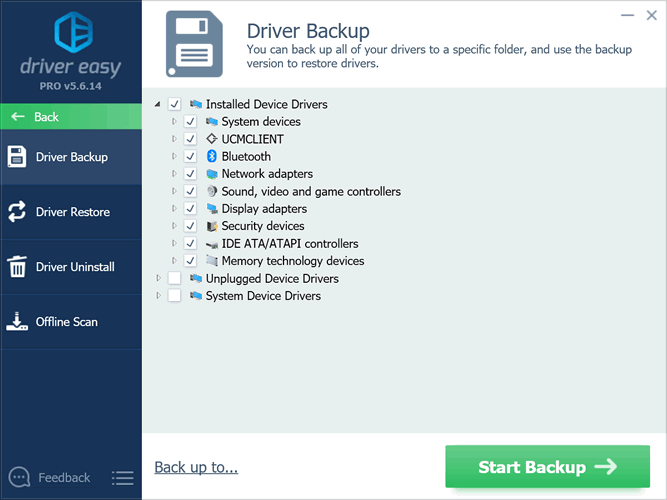
Task: Open the Driver Restore sidebar section
Action: [71, 212]
